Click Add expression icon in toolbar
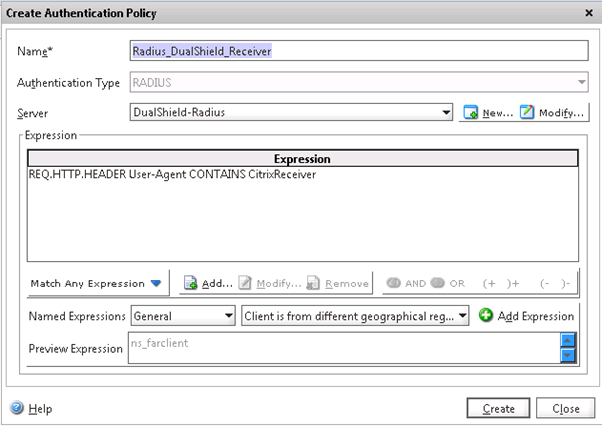 coord(191,284)
